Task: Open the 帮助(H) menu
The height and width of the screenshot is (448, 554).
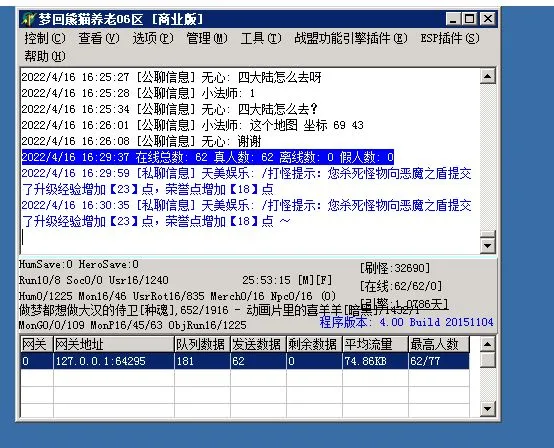Action: point(45,56)
